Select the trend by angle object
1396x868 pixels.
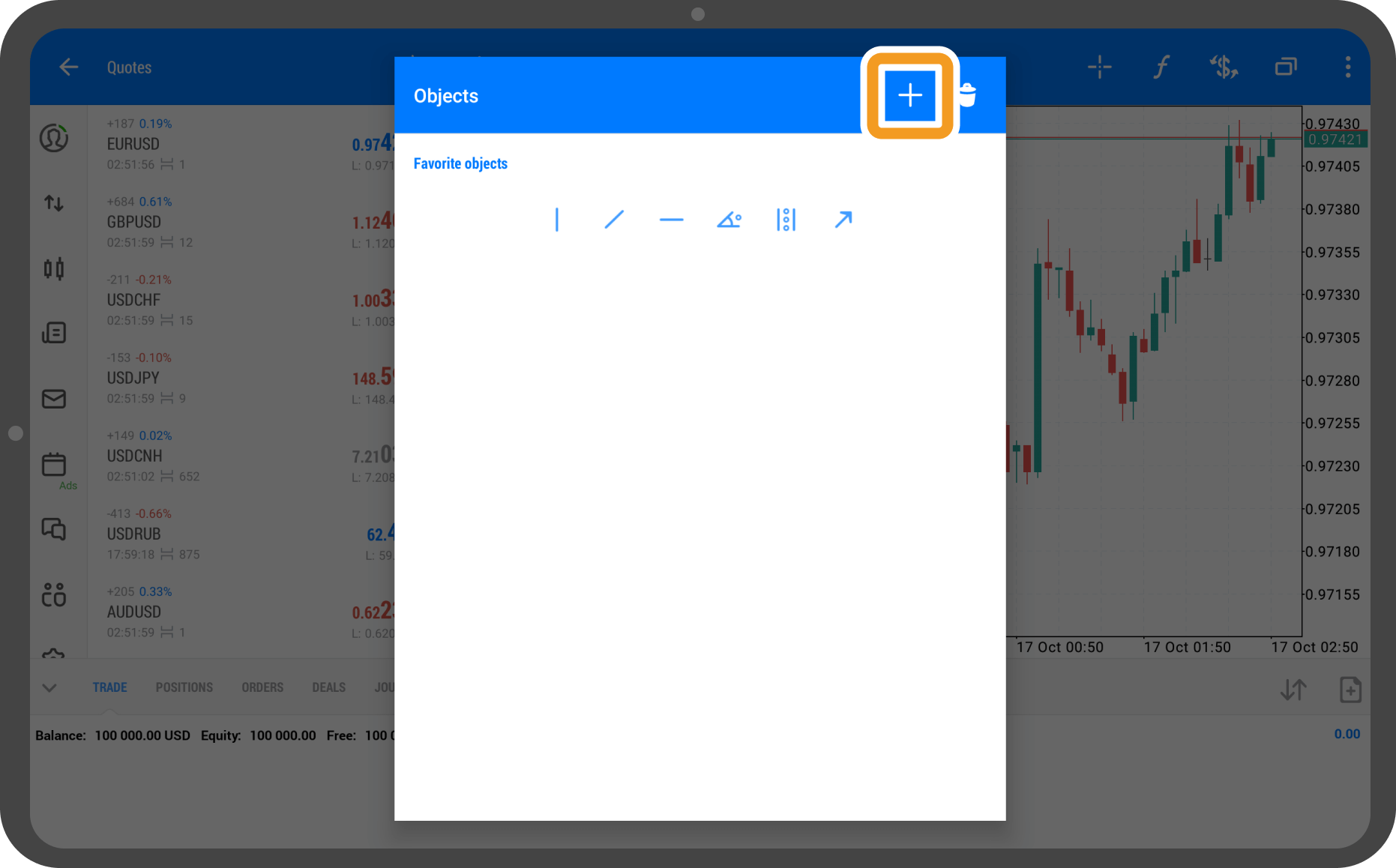(729, 220)
